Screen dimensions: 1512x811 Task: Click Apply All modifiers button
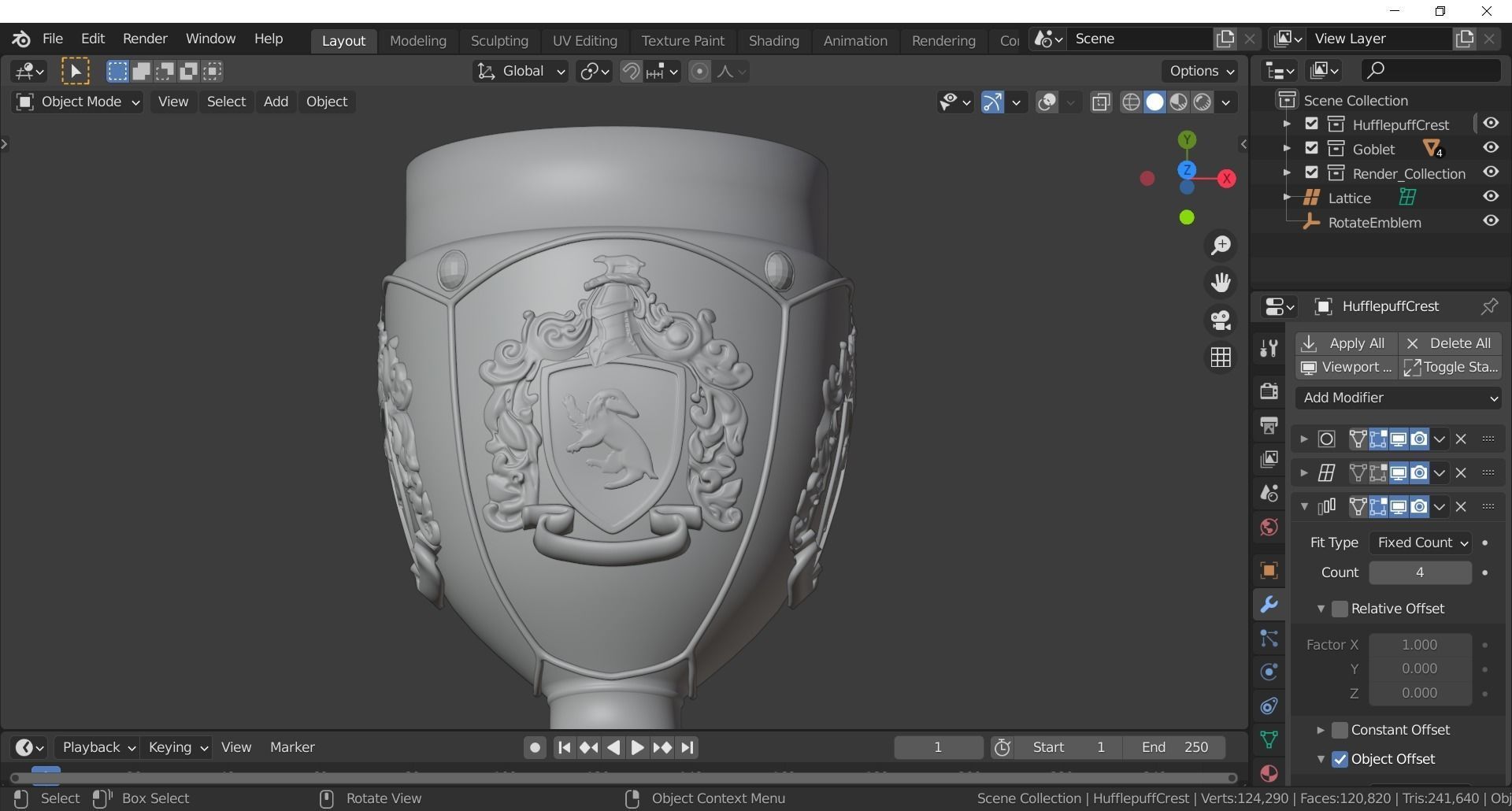(1346, 343)
